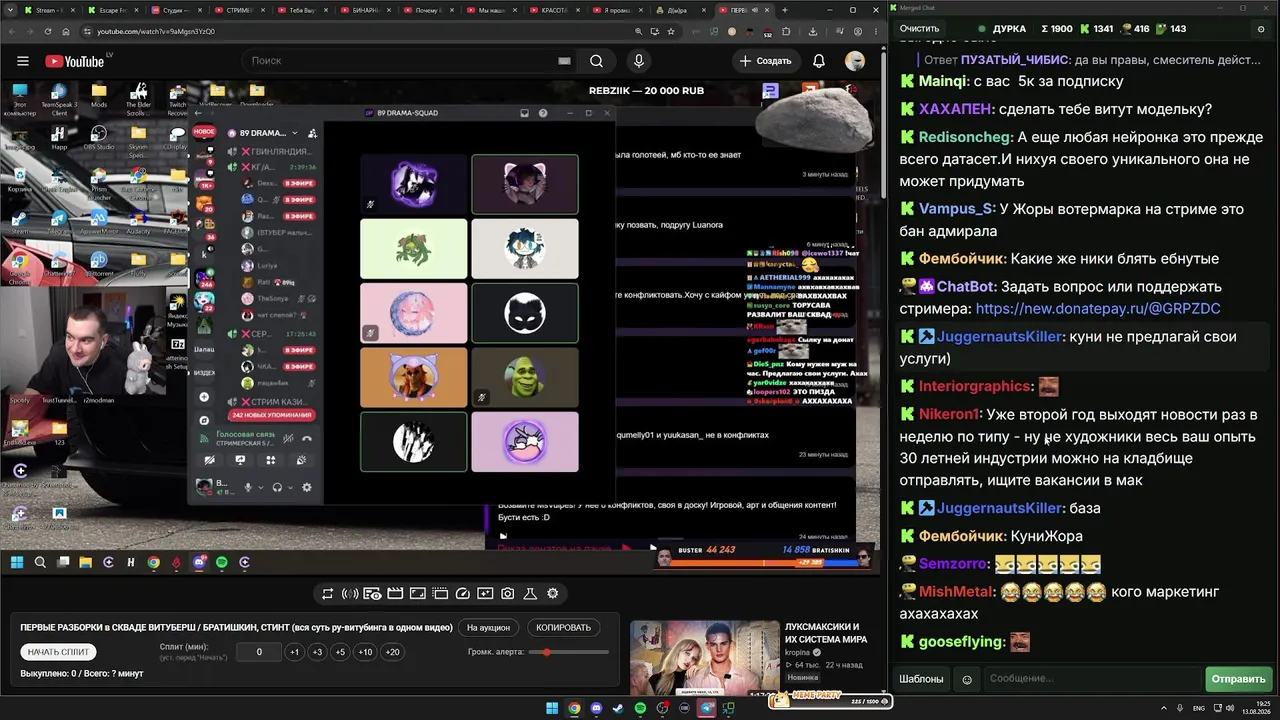1280x720 pixels.
Task: Take a video screenshot with the camera icon
Action: (x=508, y=594)
